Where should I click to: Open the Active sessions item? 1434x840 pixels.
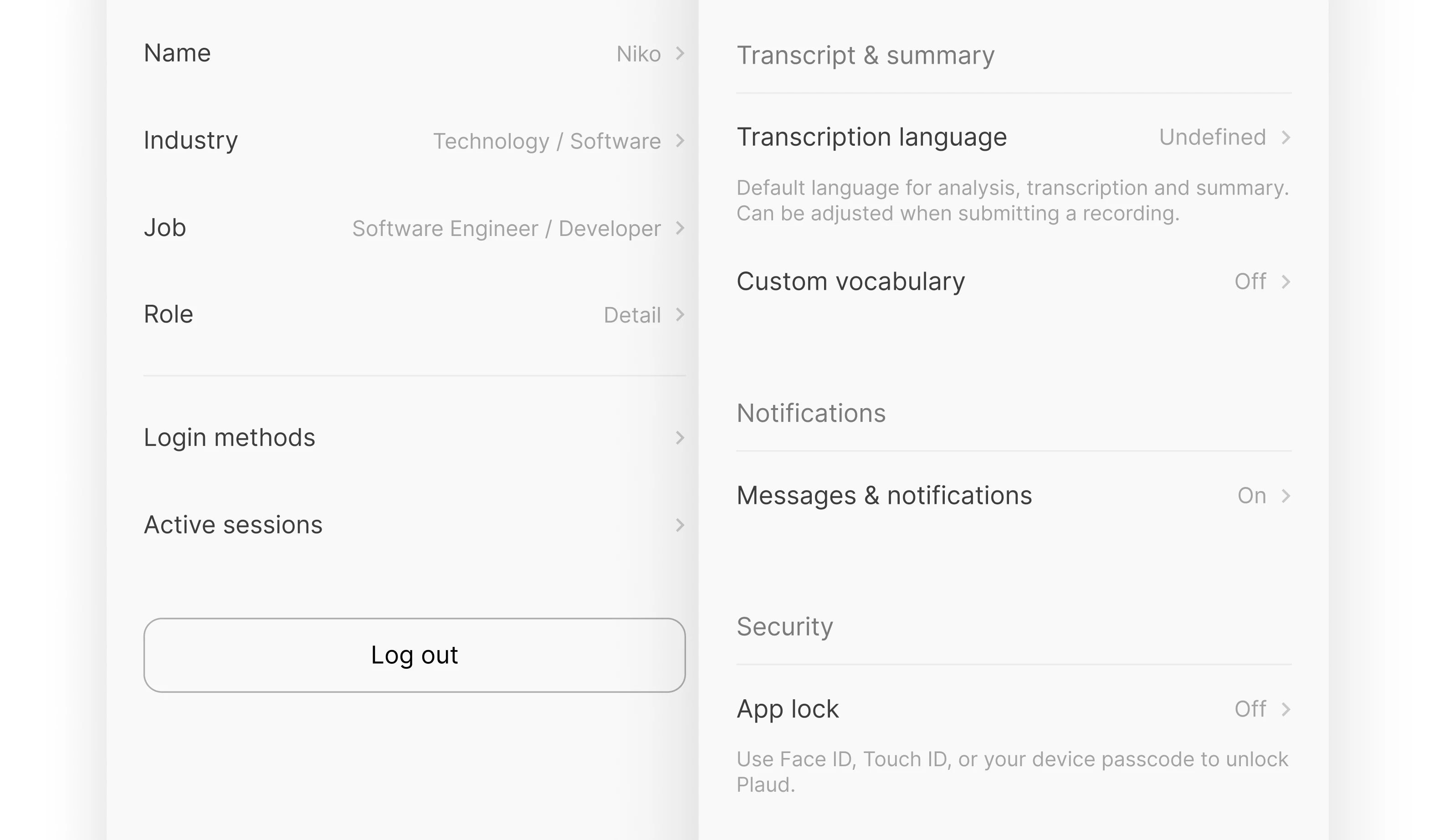(x=414, y=525)
